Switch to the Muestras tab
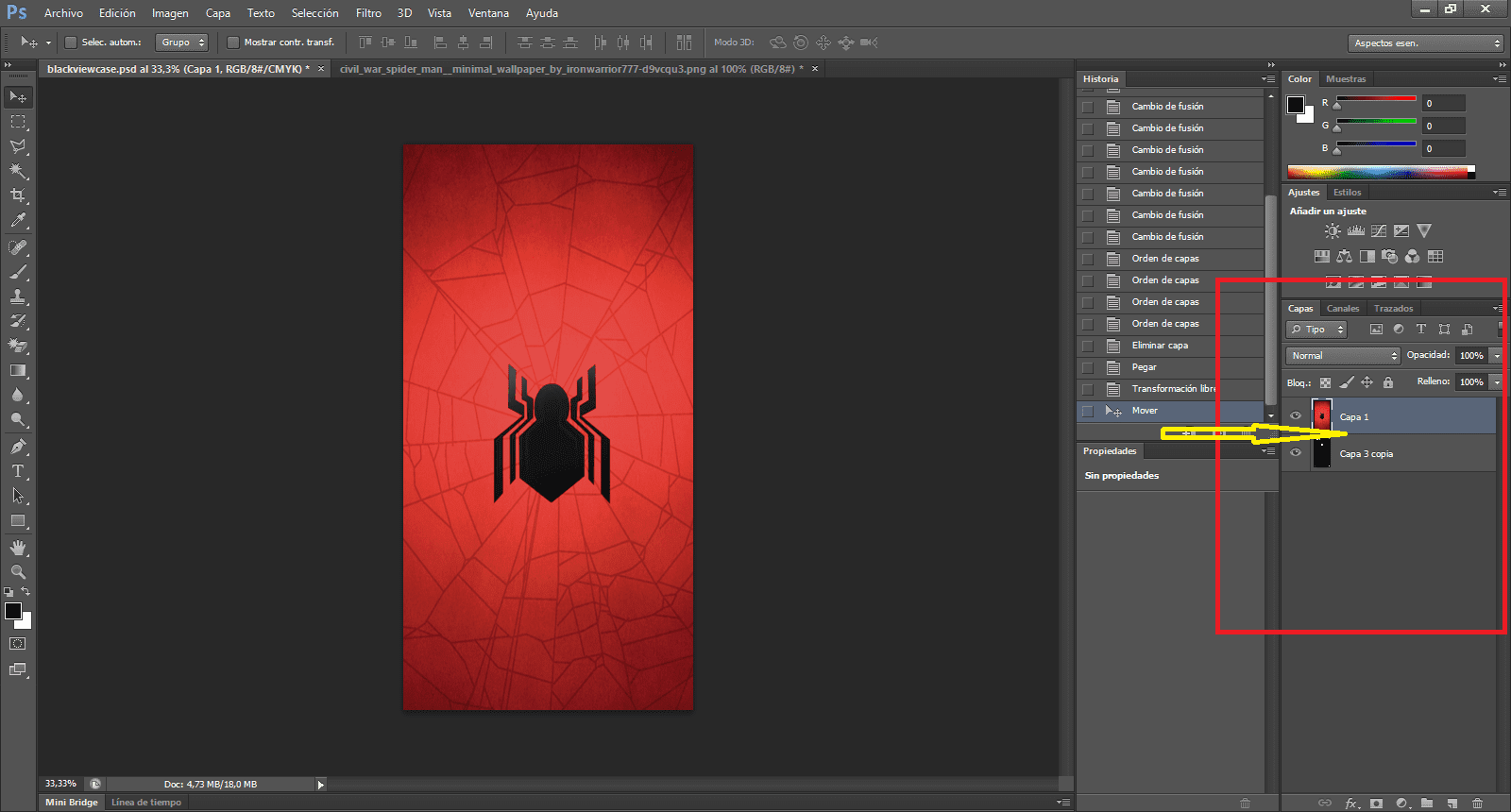This screenshot has width=1511, height=812. [x=1346, y=79]
